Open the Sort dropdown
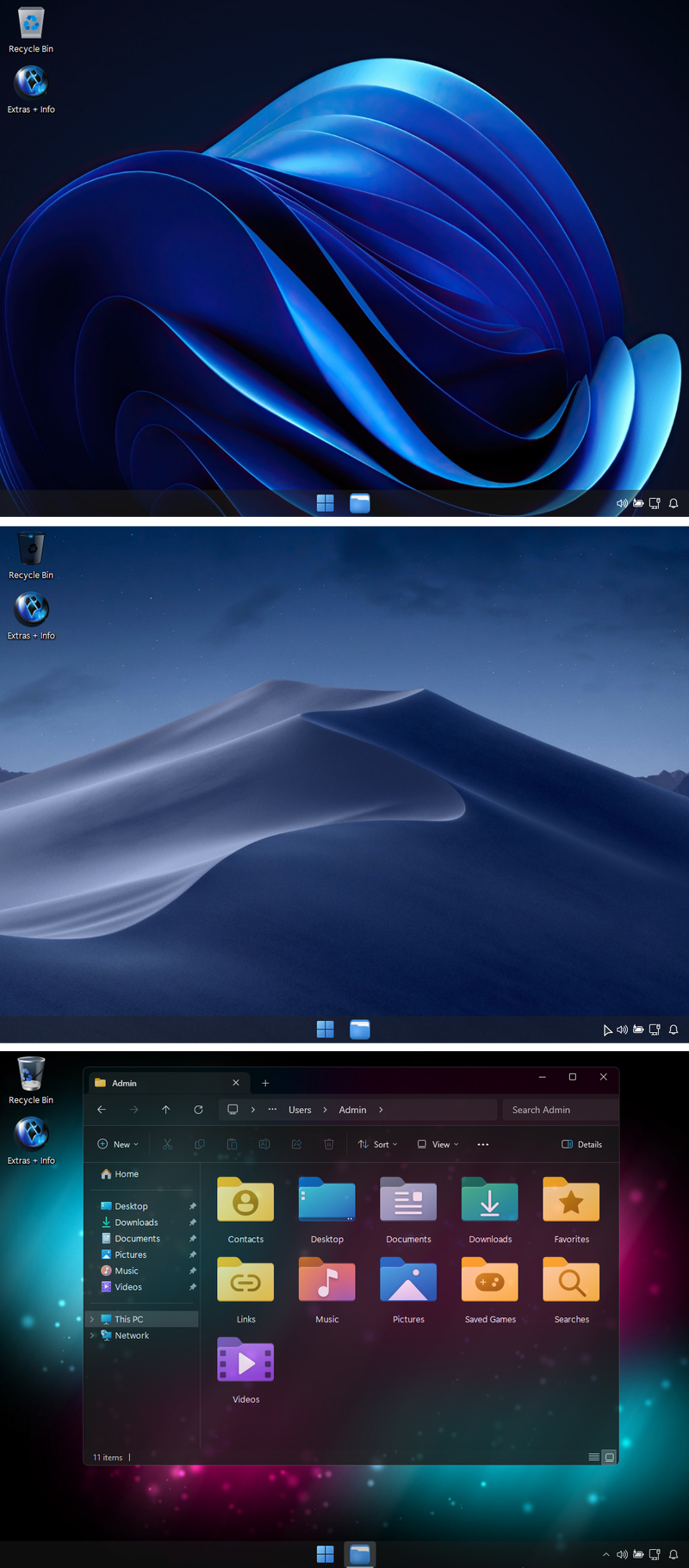Viewport: 689px width, 1568px height. [377, 1144]
